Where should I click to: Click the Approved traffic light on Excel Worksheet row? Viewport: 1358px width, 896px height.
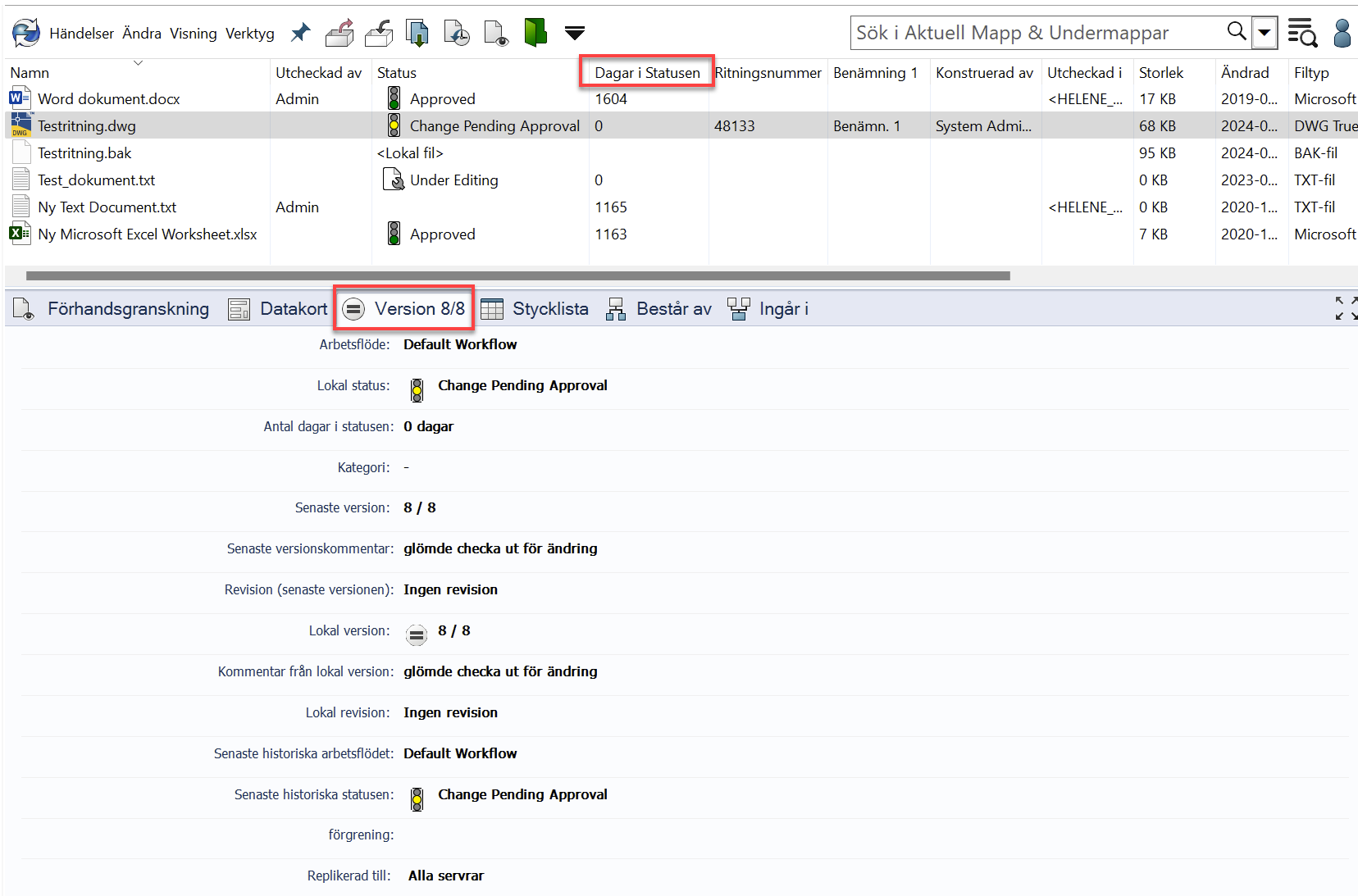tap(394, 234)
